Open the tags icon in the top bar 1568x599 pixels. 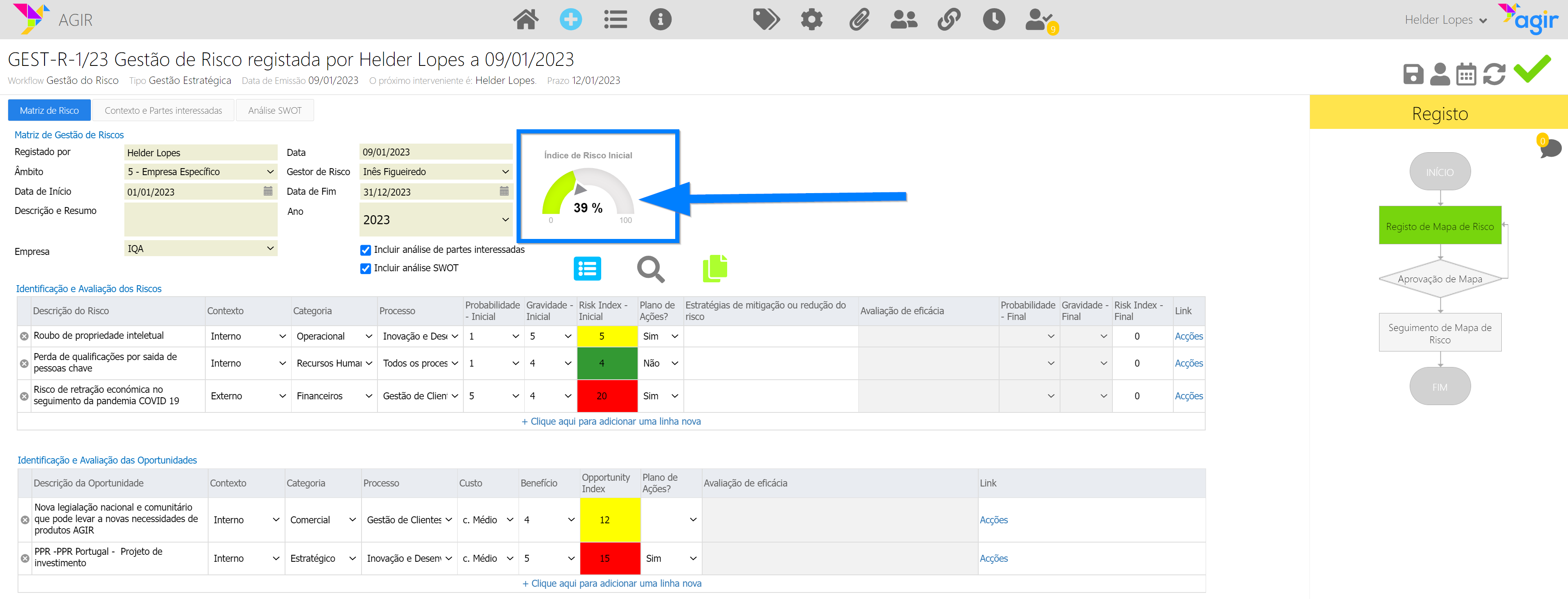point(766,20)
